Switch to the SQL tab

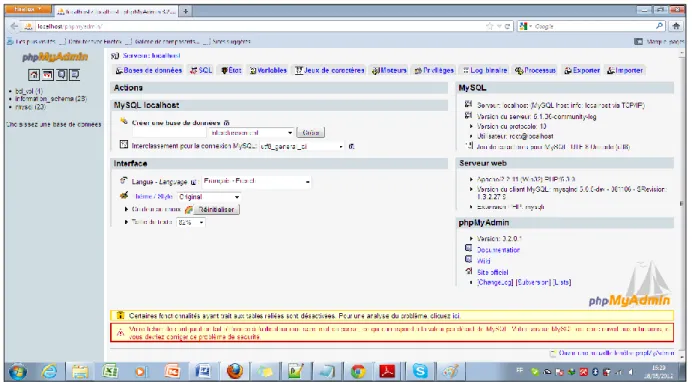(x=201, y=70)
